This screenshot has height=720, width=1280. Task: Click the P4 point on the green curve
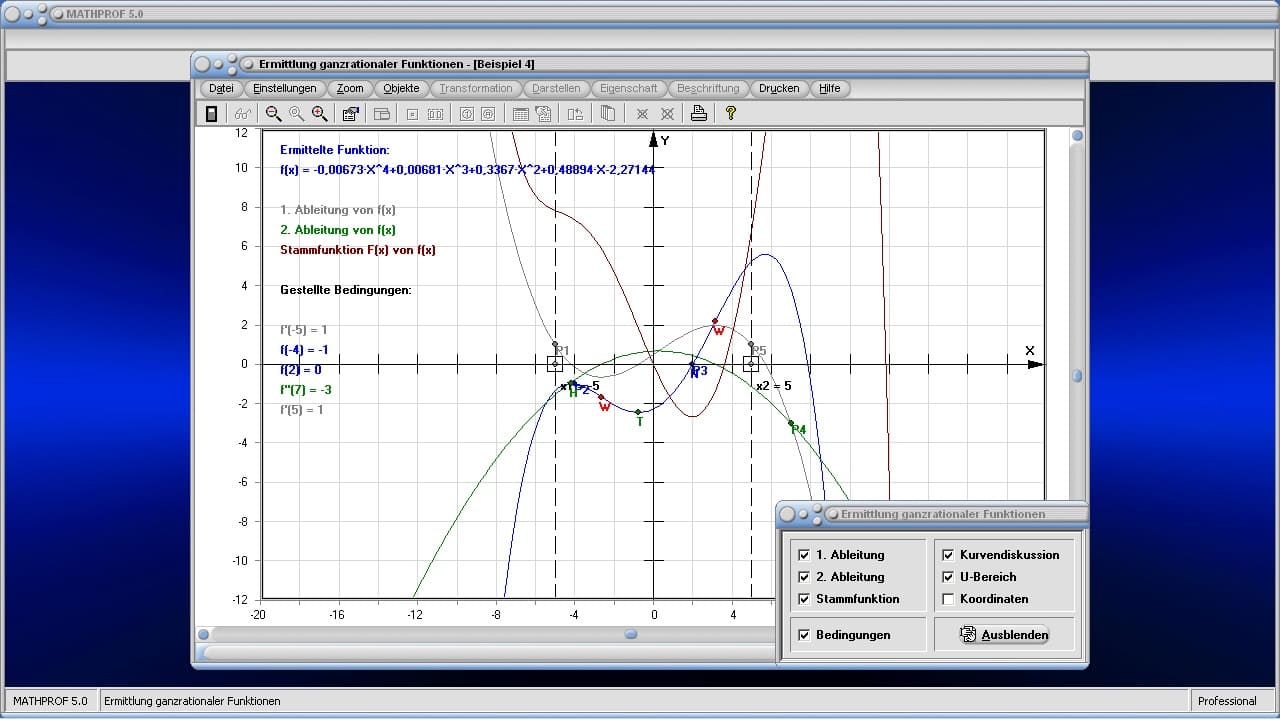(x=791, y=423)
